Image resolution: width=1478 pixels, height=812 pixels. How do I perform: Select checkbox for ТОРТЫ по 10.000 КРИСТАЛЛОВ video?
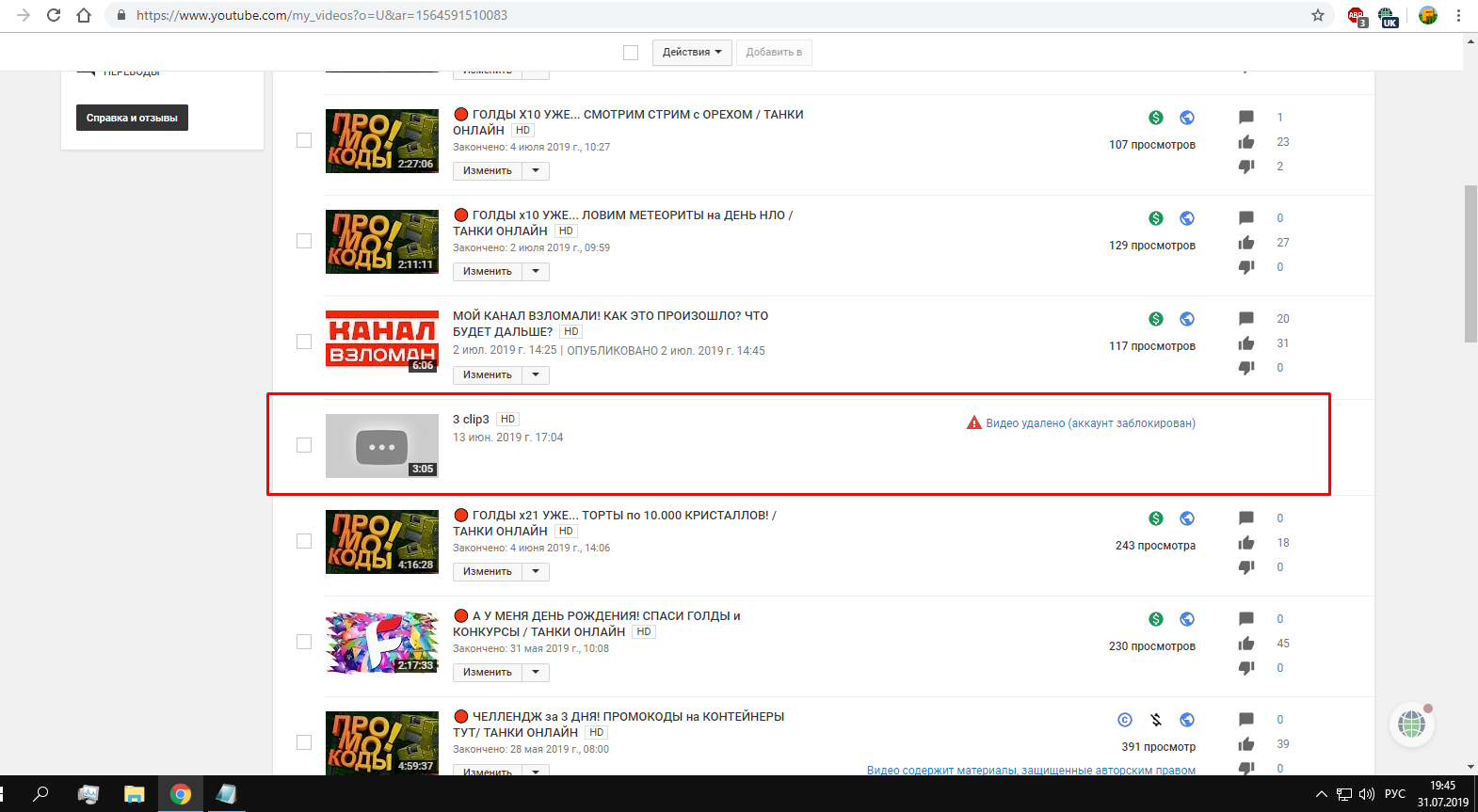tap(304, 541)
